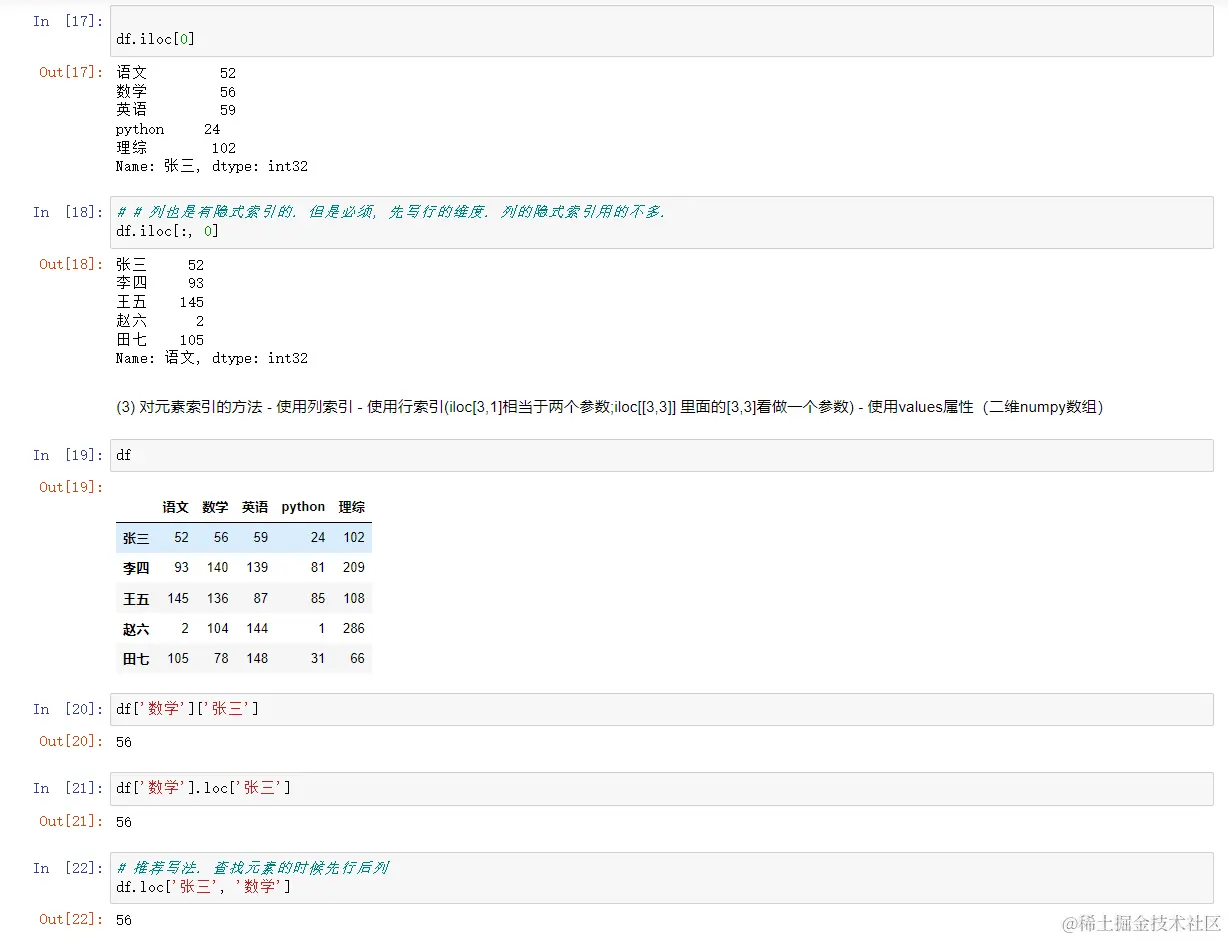
Task: Click the comment 推荐写法 in cell 22
Action: (x=252, y=868)
